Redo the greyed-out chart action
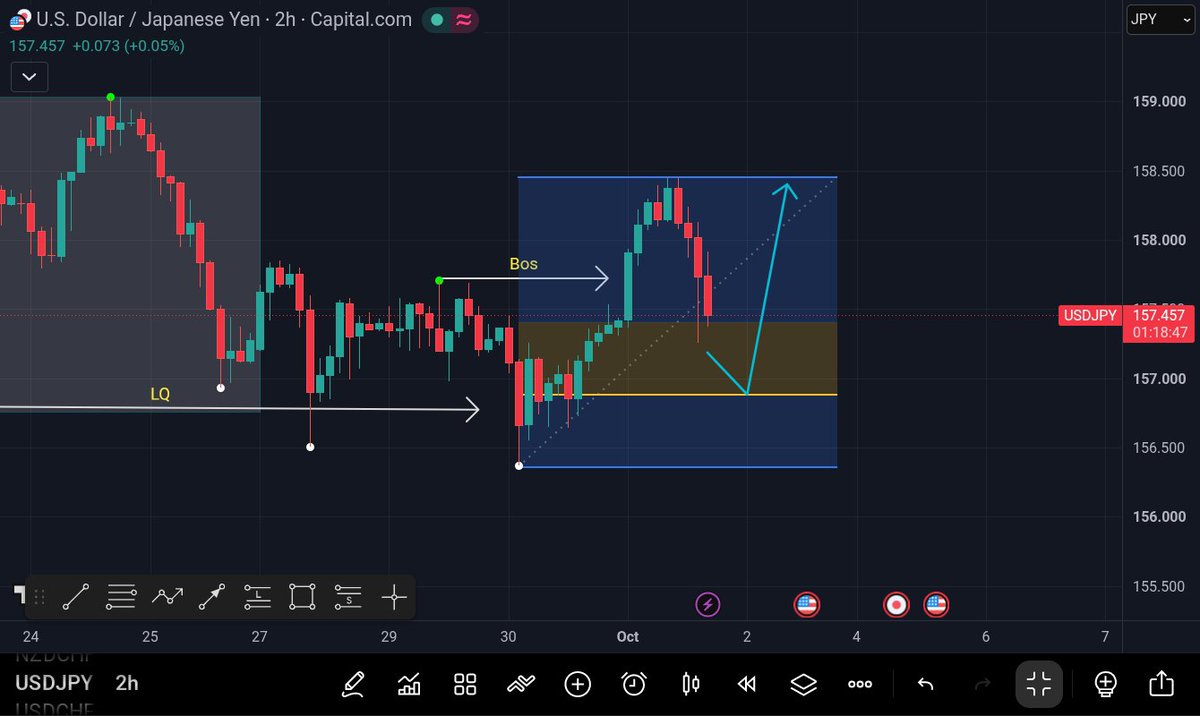1200x716 pixels. click(982, 684)
